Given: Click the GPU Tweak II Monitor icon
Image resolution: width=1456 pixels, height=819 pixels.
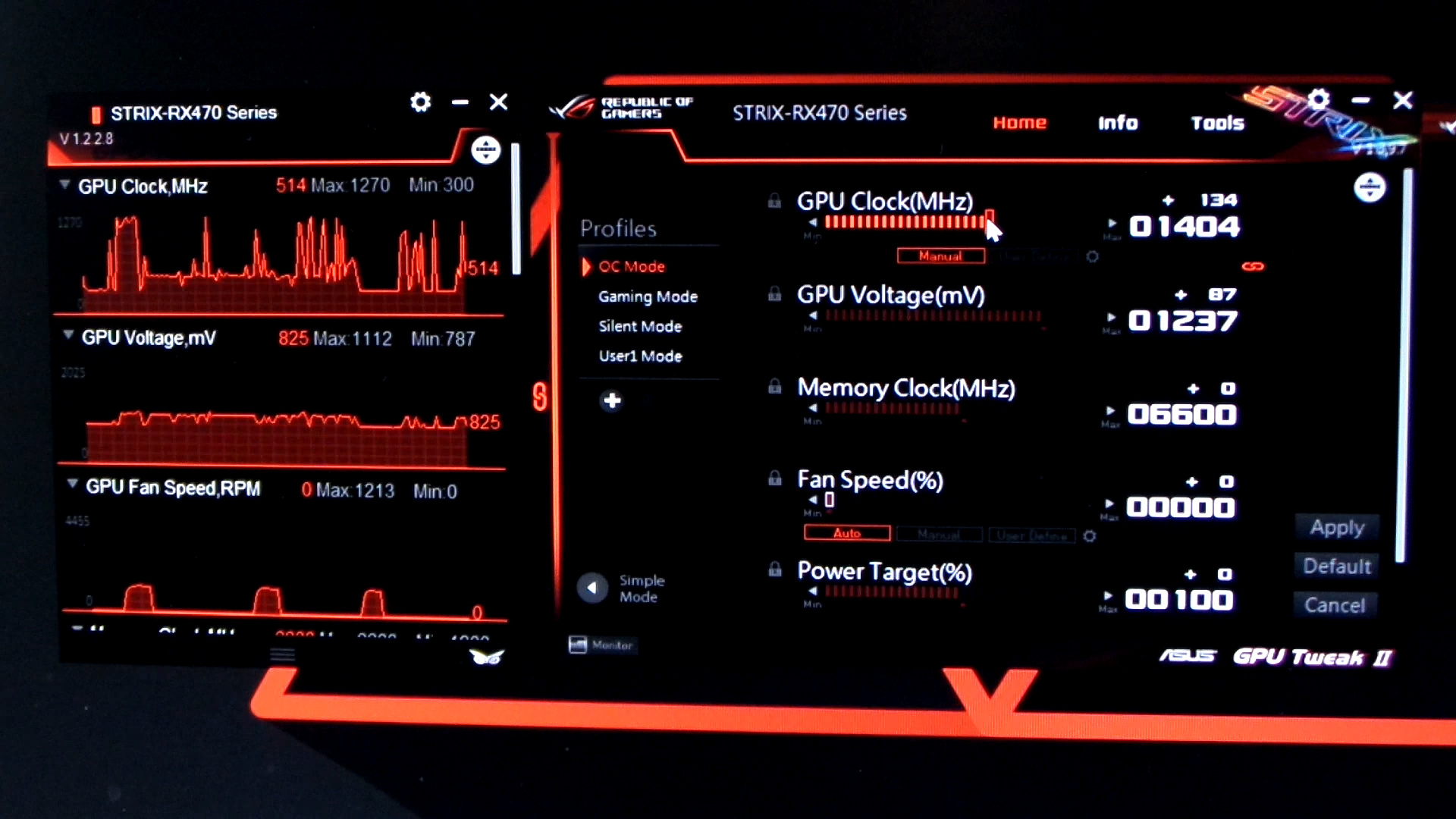Looking at the screenshot, I should click(x=601, y=643).
